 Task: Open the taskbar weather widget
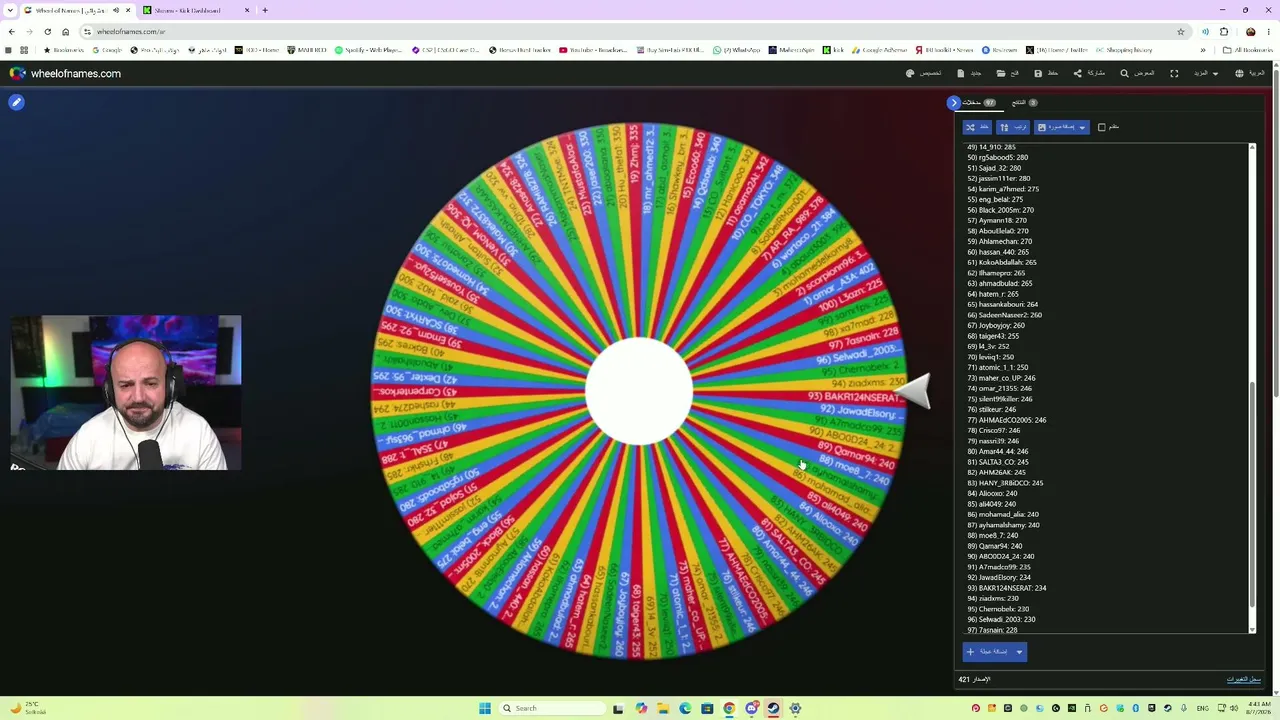pyautogui.click(x=28, y=708)
